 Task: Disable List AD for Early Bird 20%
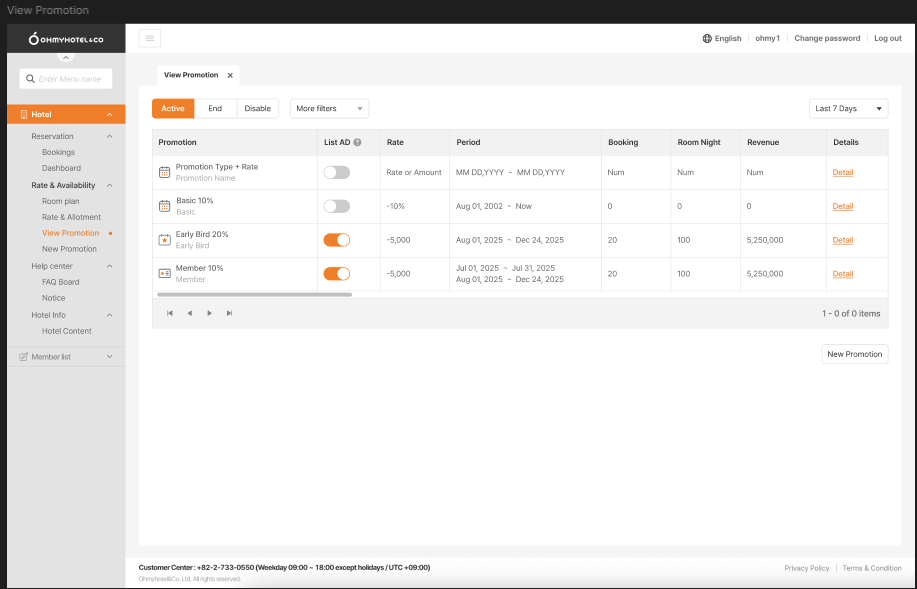336,240
